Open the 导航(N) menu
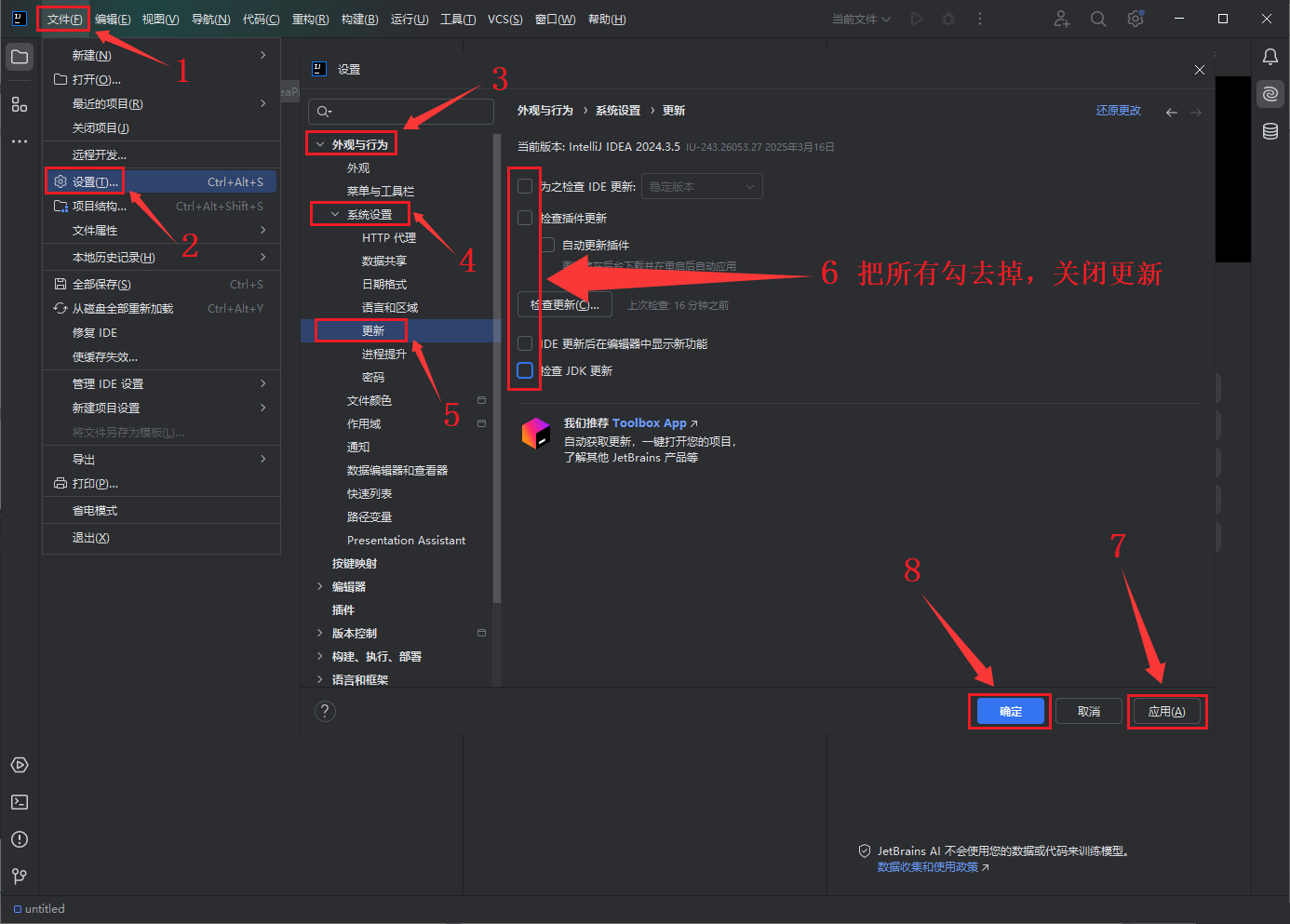 click(210, 19)
